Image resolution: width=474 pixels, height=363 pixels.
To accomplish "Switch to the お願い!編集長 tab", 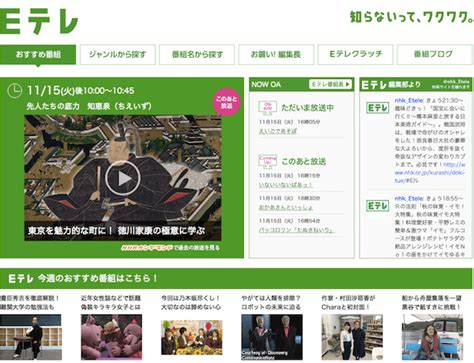I will [x=276, y=54].
